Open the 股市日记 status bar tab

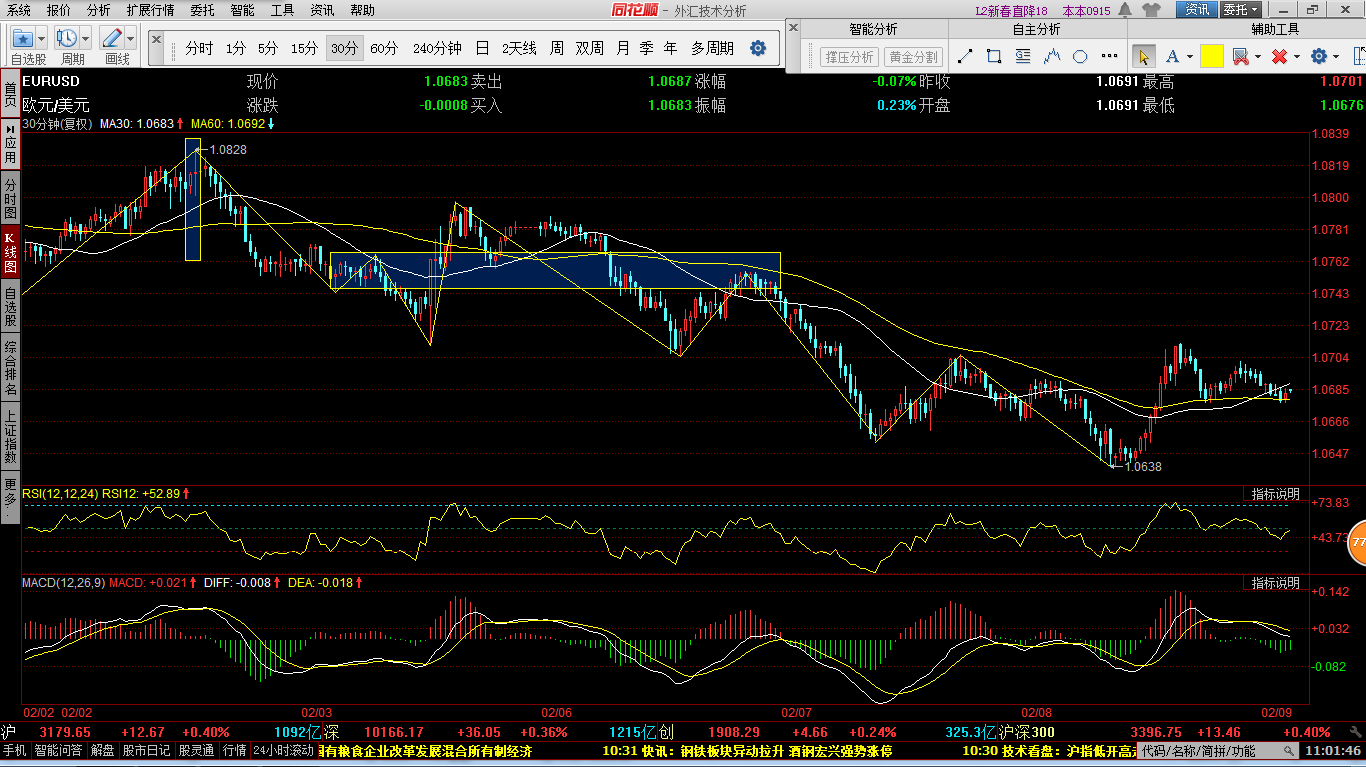tap(148, 750)
